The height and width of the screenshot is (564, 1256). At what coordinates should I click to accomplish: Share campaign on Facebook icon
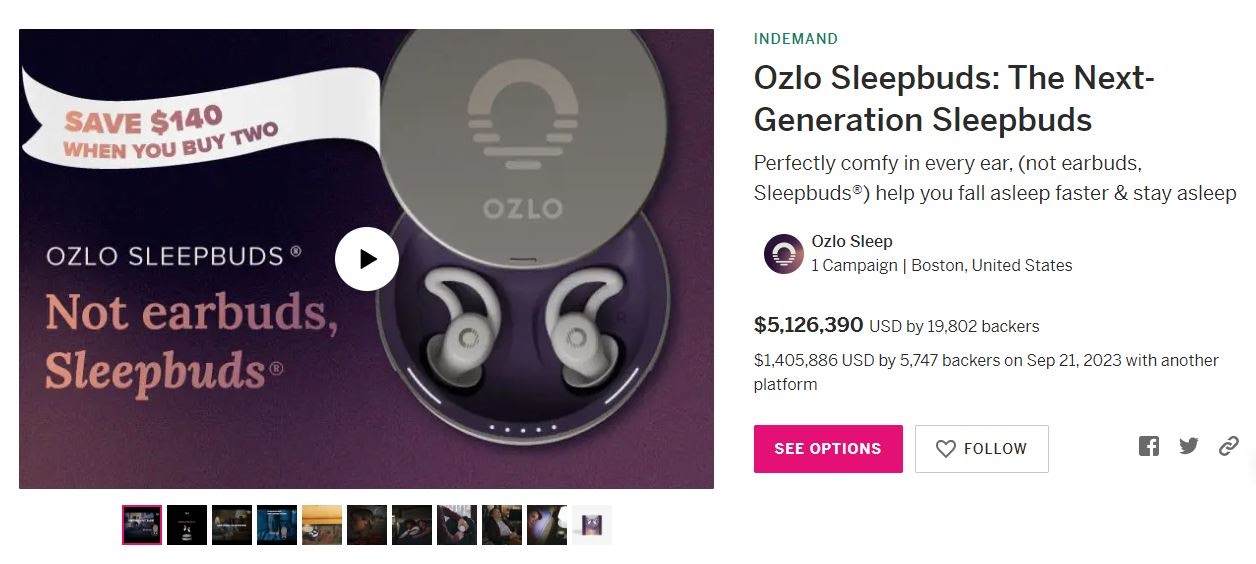[x=1149, y=446]
